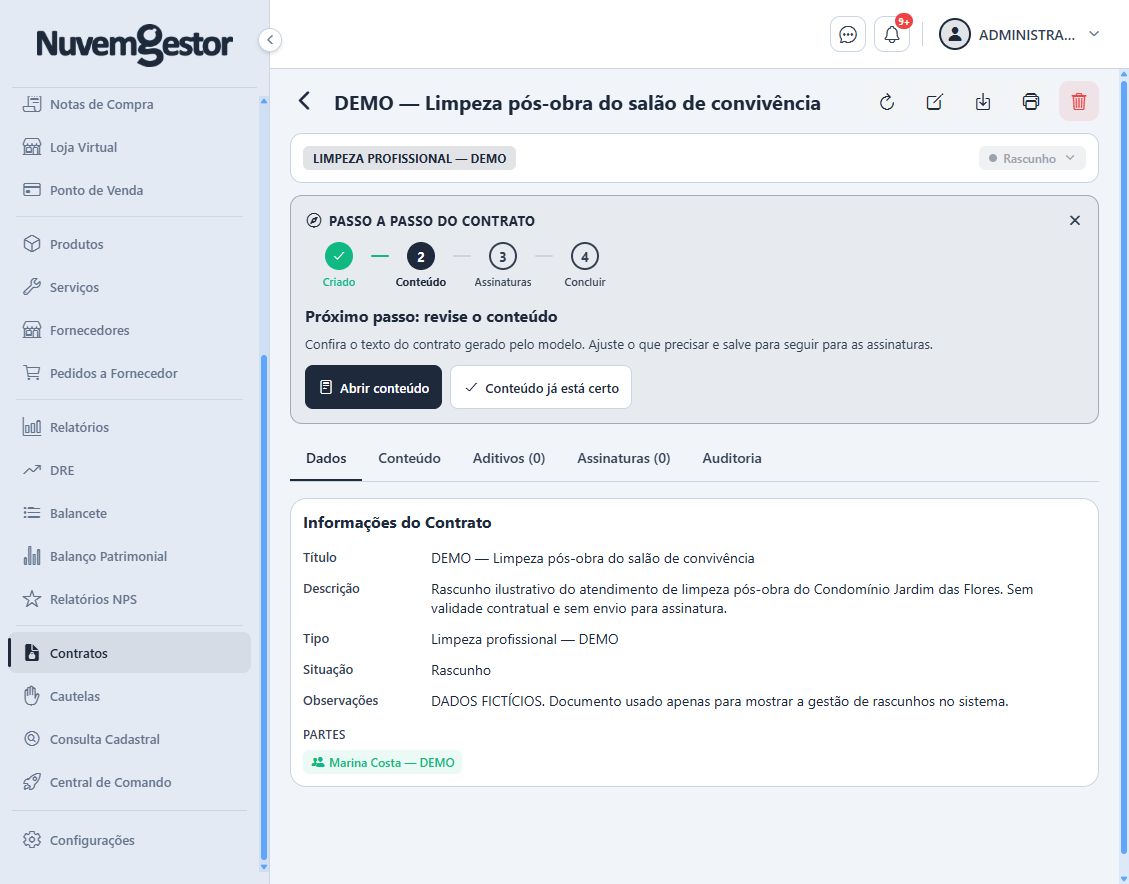
Task: Click the NuvemGestor logo
Action: (135, 44)
